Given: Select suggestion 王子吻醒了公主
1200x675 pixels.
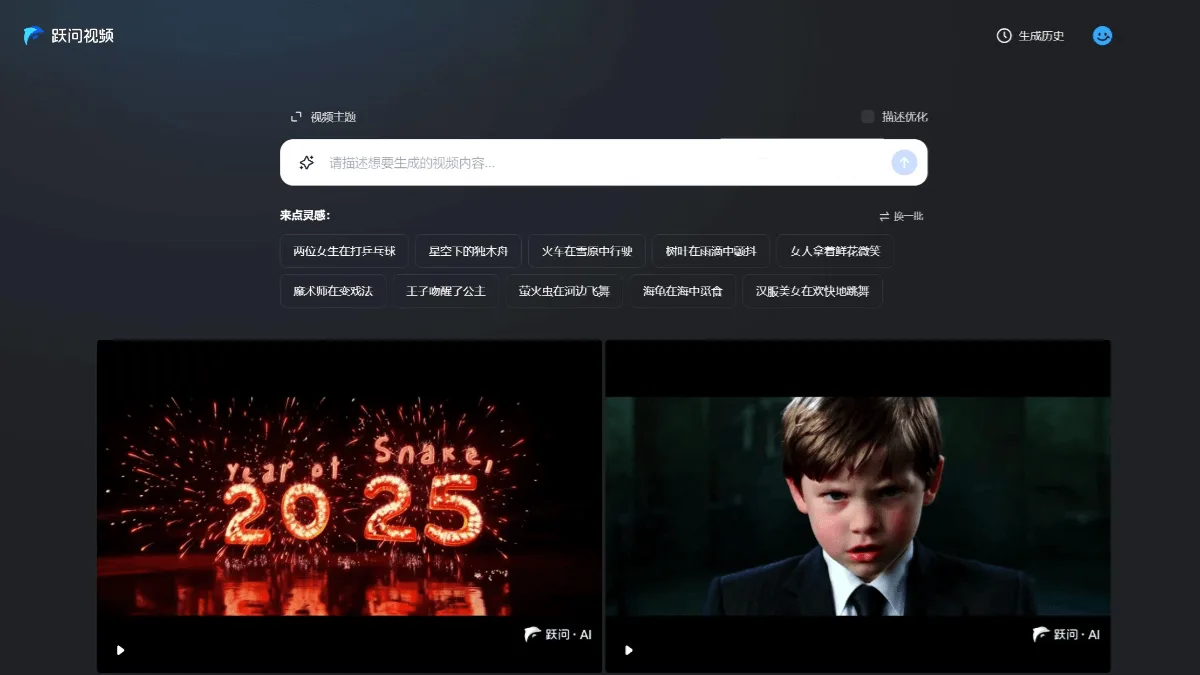Looking at the screenshot, I should [446, 291].
